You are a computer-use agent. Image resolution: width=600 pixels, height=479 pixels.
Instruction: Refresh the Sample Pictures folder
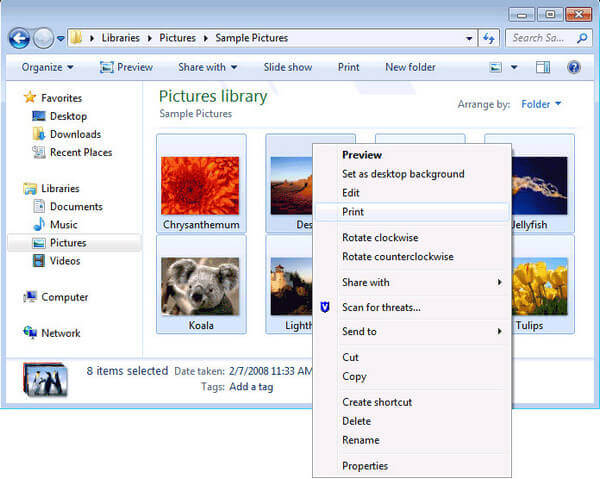coord(489,38)
